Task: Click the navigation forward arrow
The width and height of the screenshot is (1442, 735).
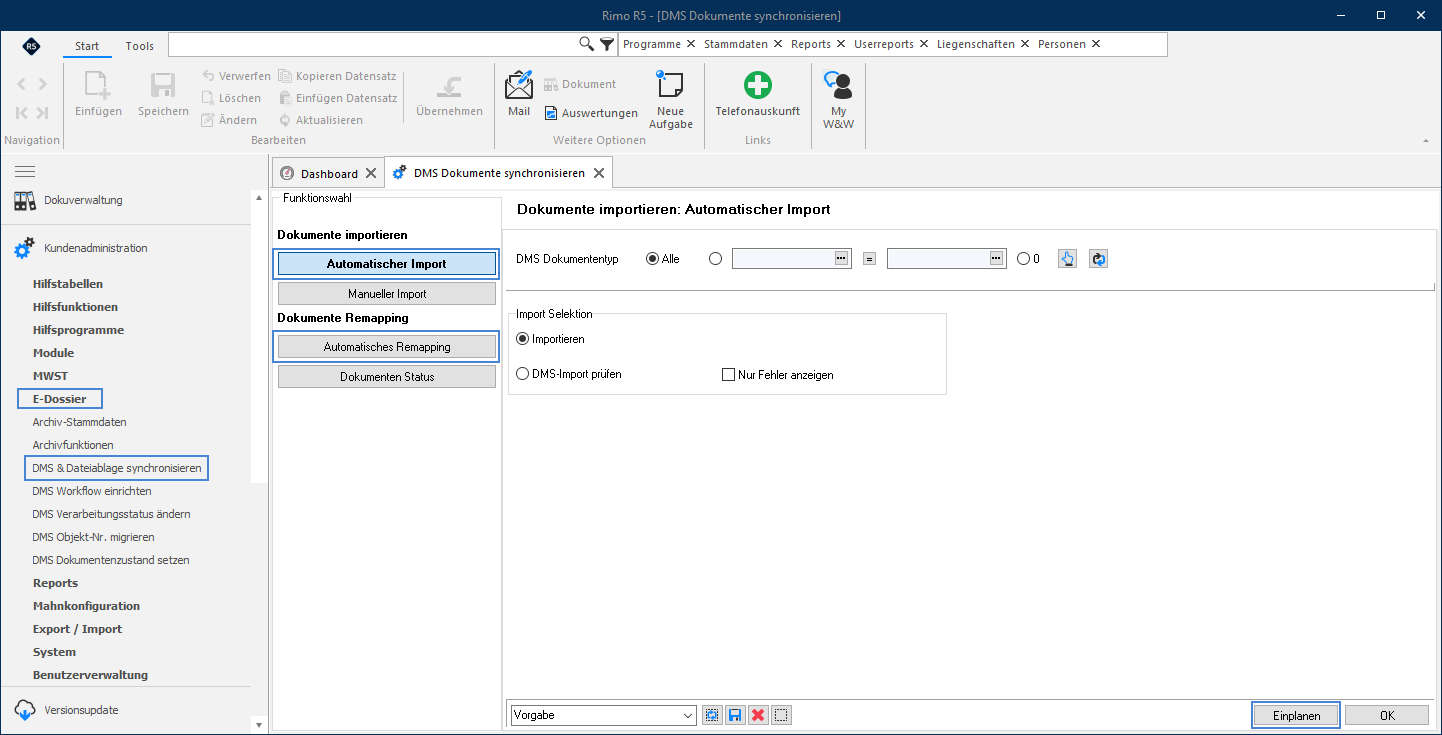Action: click(x=42, y=84)
